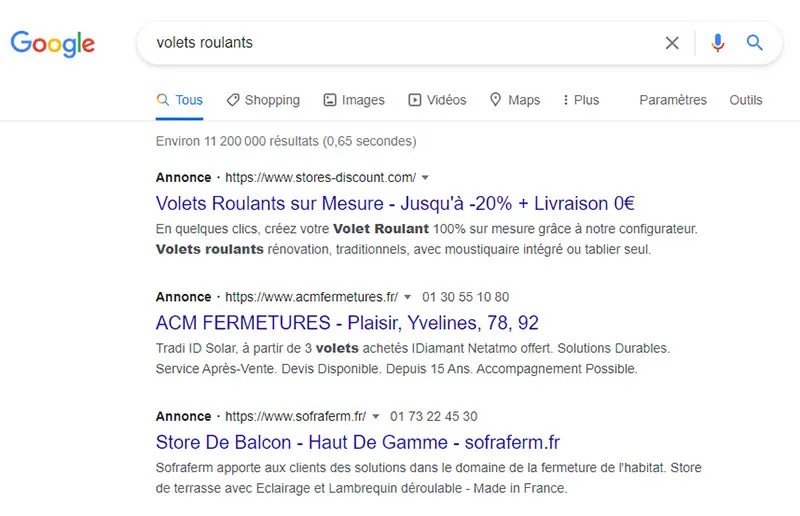This screenshot has width=800, height=516.
Task: Open Store De Balcon - Haut De Gamme link
Action: click(358, 442)
